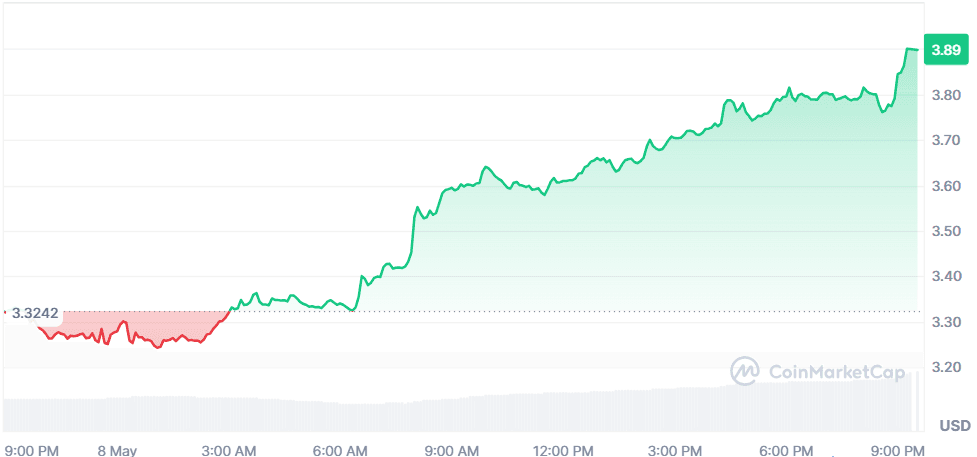Screen dimensions: 977x457
Task: Select the 3.70 y-axis price label
Action: coord(945,141)
